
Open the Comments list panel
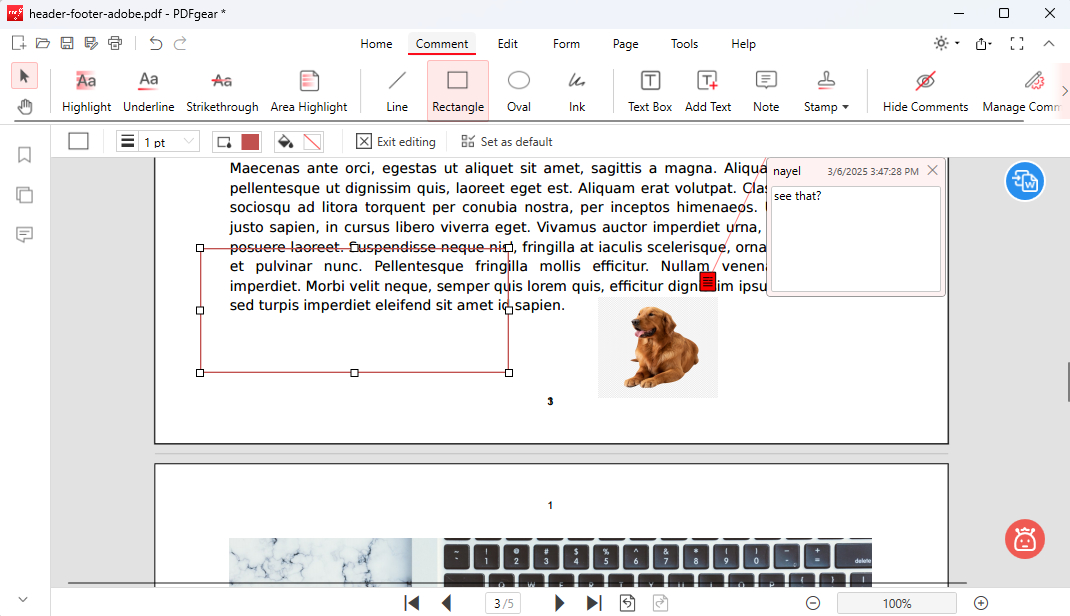[24, 235]
